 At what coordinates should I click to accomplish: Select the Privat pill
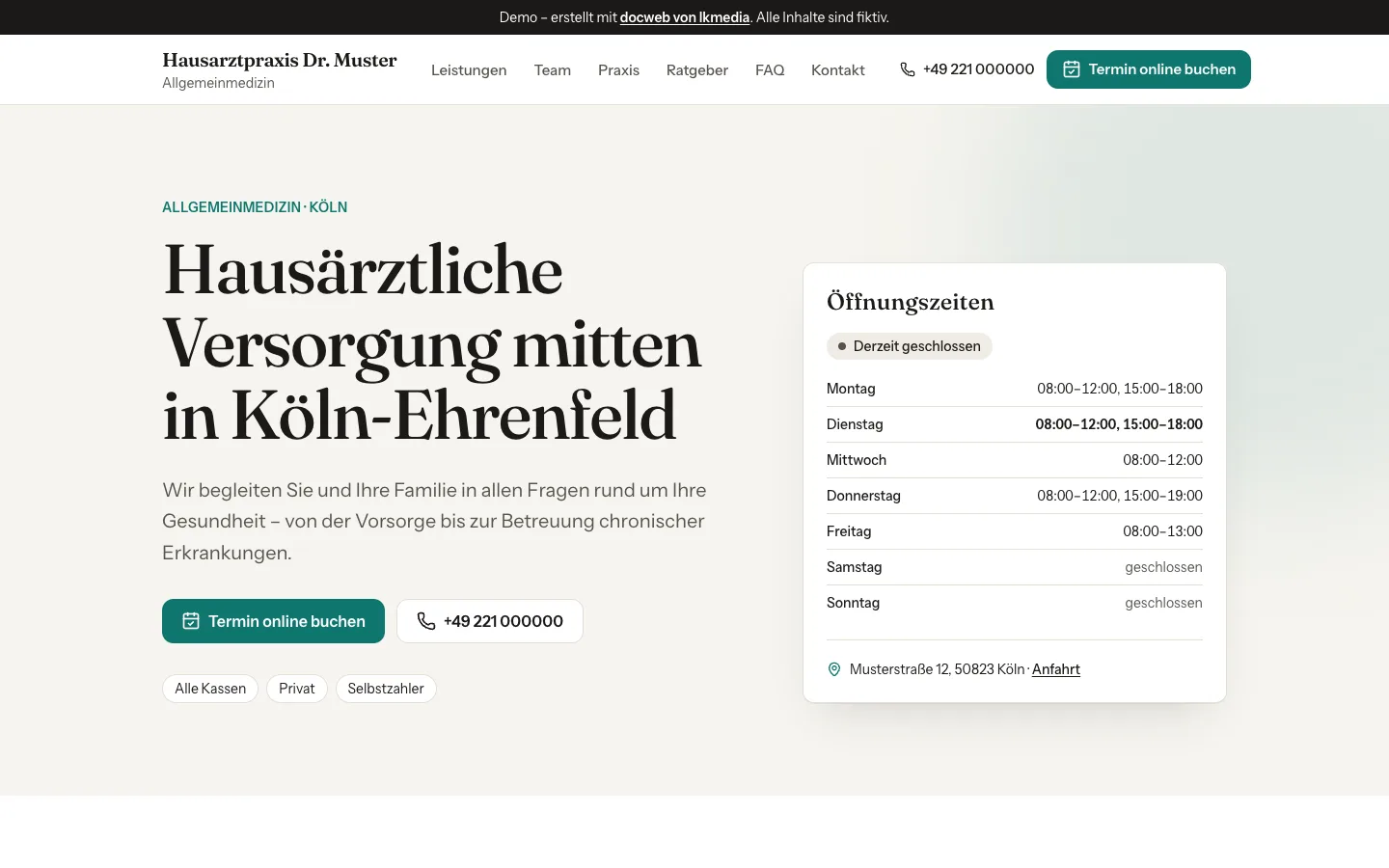click(x=297, y=689)
